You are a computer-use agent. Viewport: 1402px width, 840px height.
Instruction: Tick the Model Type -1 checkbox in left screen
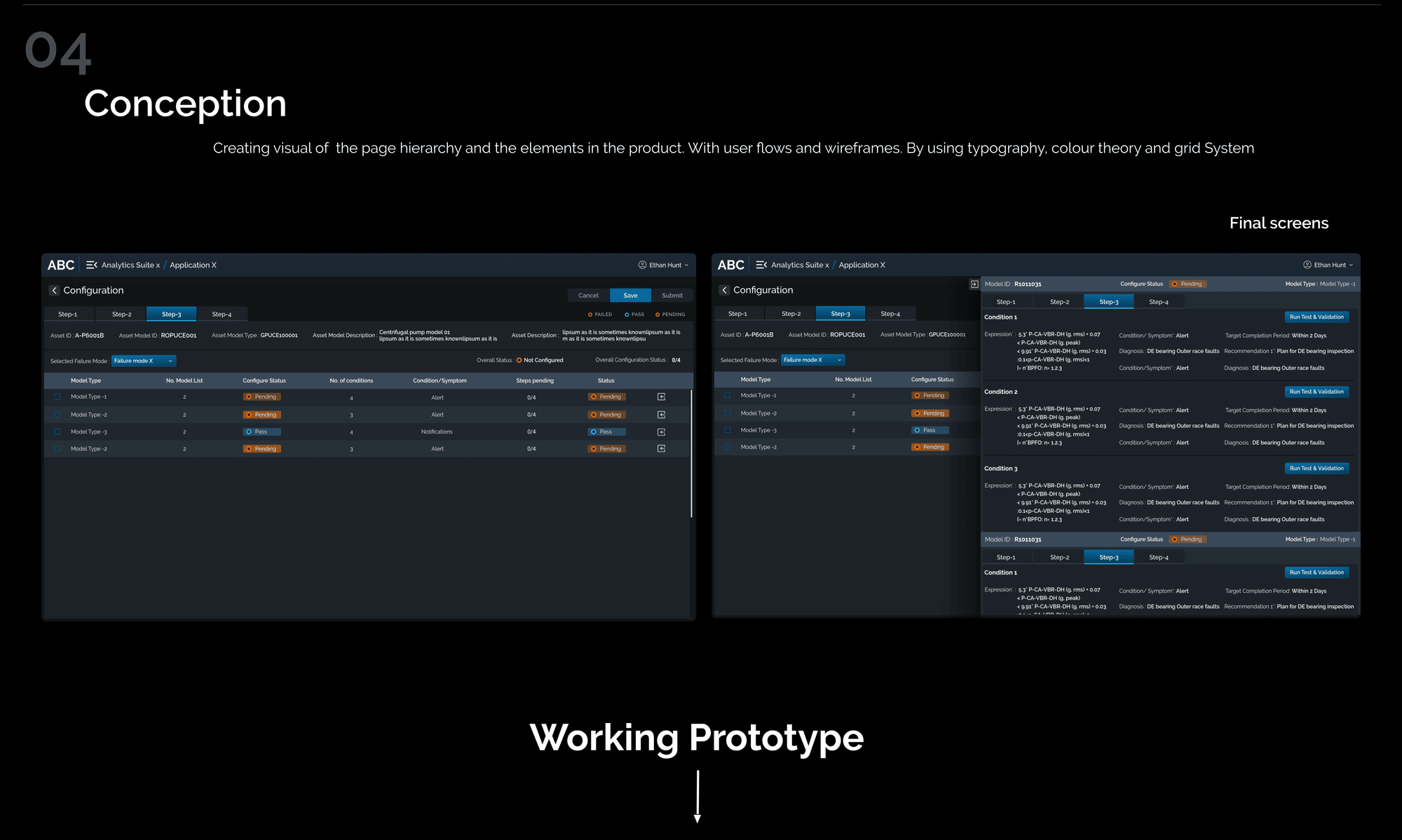tap(57, 397)
